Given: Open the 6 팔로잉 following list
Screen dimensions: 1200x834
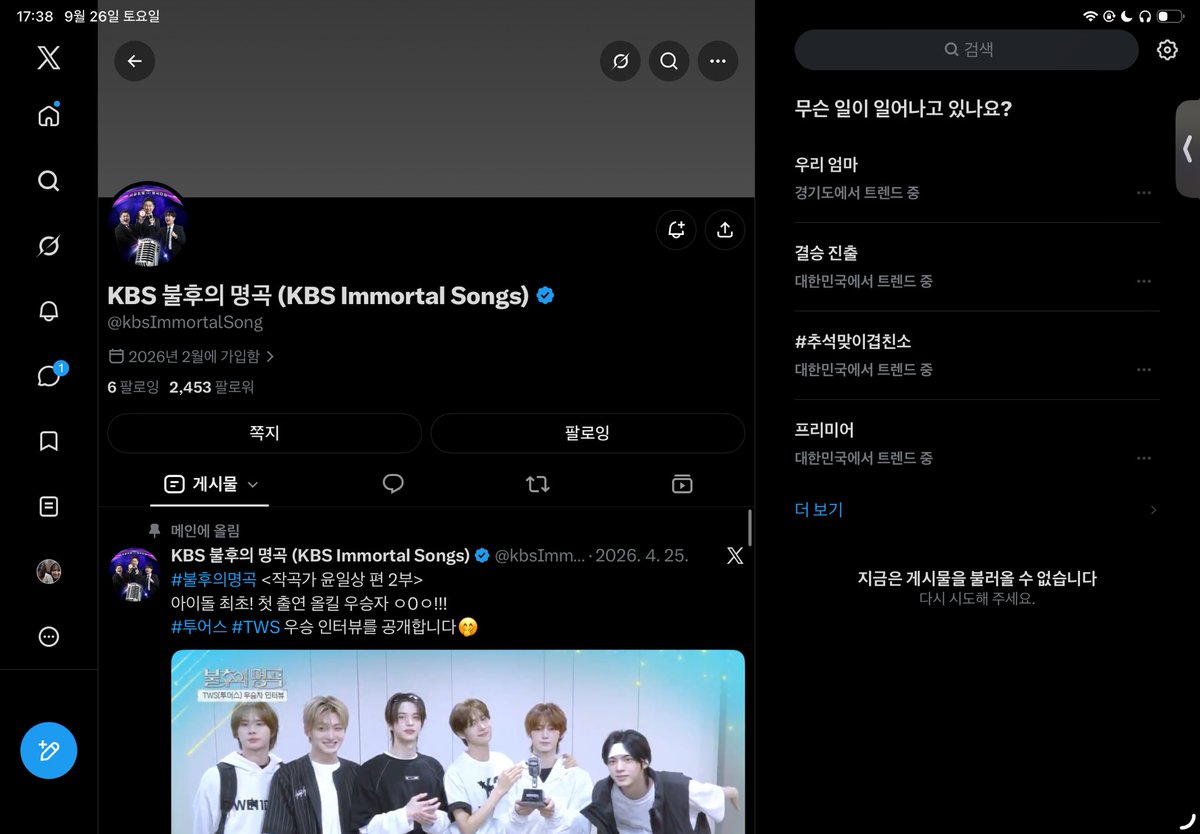Looking at the screenshot, I should pyautogui.click(x=133, y=387).
